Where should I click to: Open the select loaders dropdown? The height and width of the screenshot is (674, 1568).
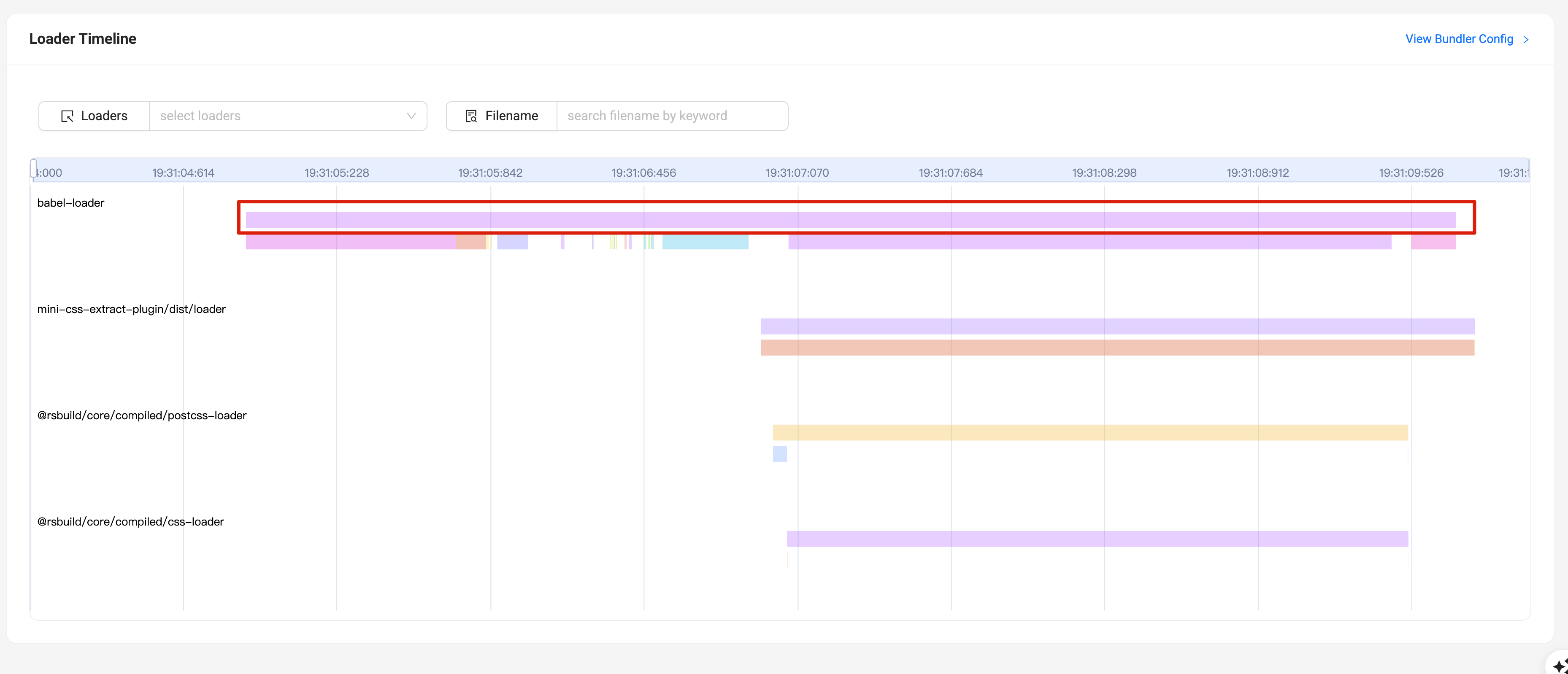click(288, 116)
